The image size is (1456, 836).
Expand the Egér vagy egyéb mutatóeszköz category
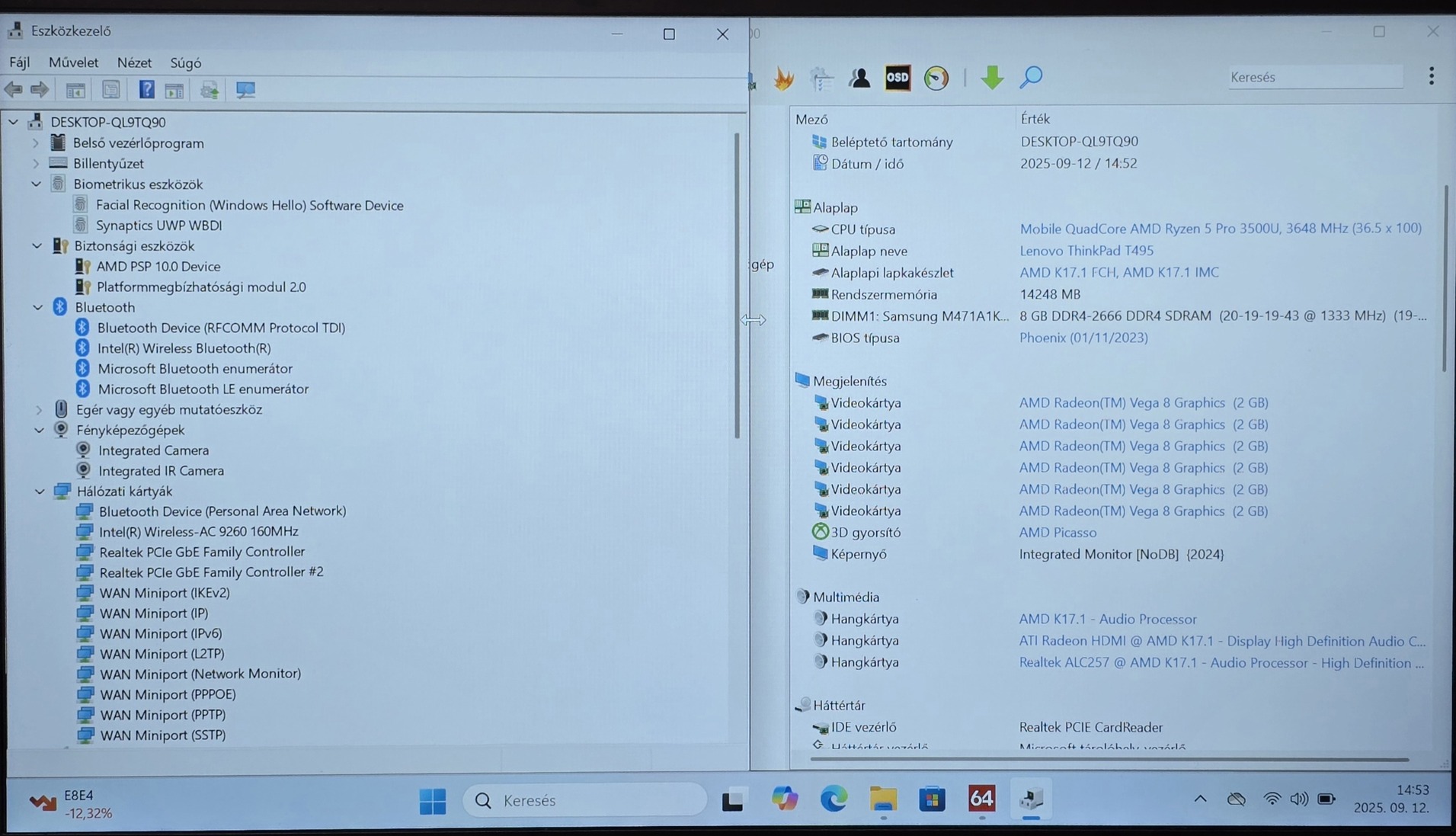pos(39,410)
